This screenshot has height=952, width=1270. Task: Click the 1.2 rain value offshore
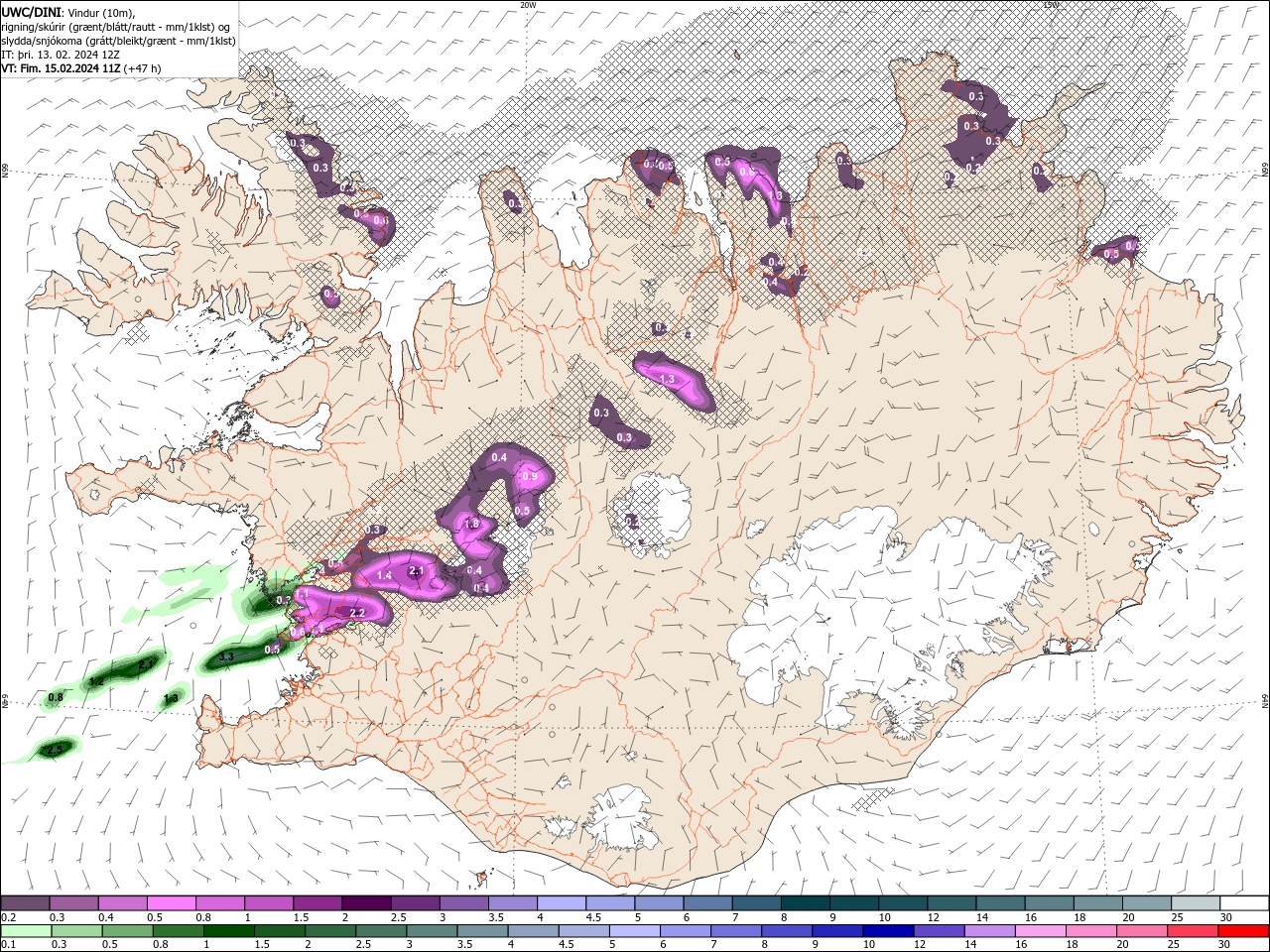tap(96, 682)
